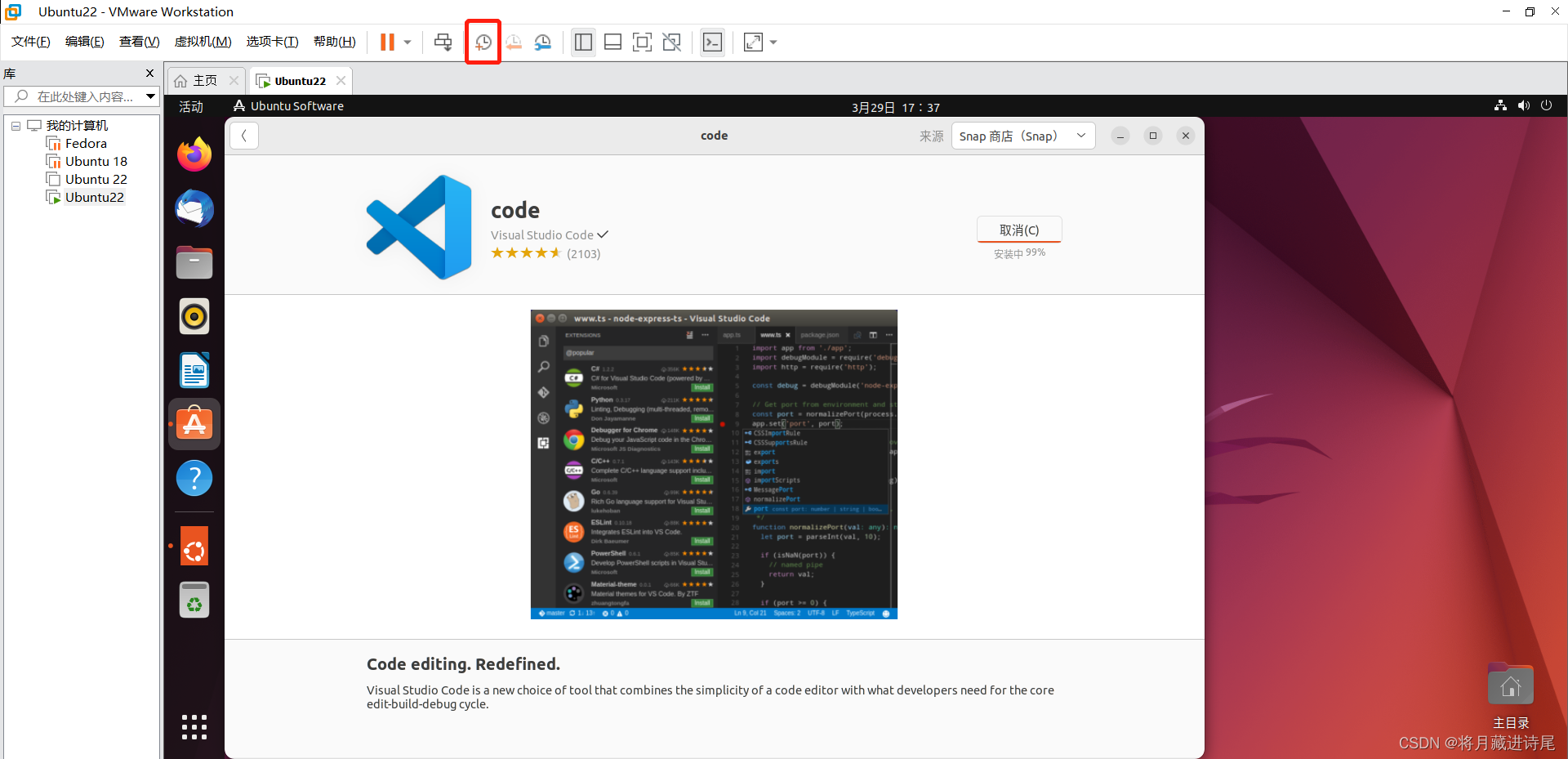This screenshot has height=759, width=1568.
Task: Pause the virtual machine
Action: [387, 42]
